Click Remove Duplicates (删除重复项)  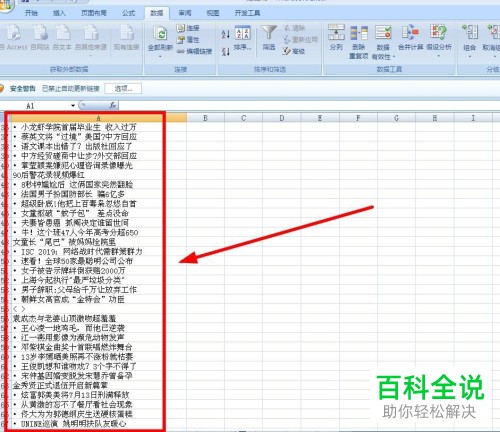click(359, 42)
